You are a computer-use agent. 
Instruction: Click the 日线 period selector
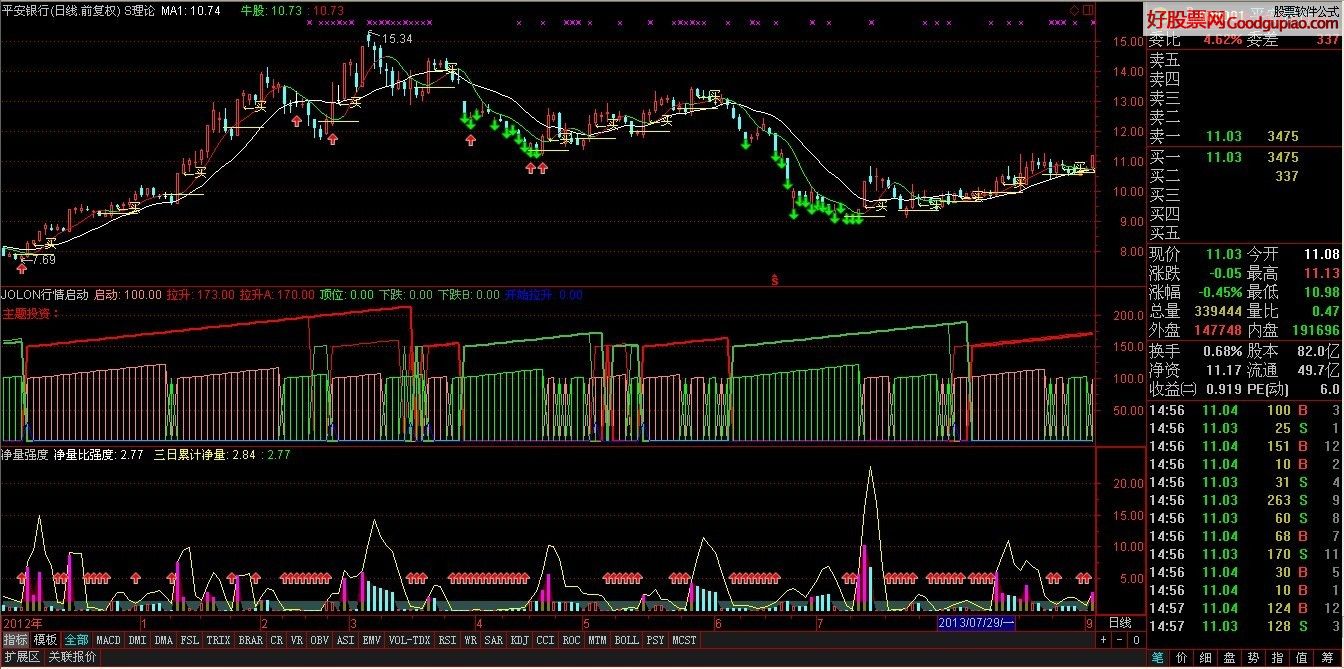pos(1119,622)
